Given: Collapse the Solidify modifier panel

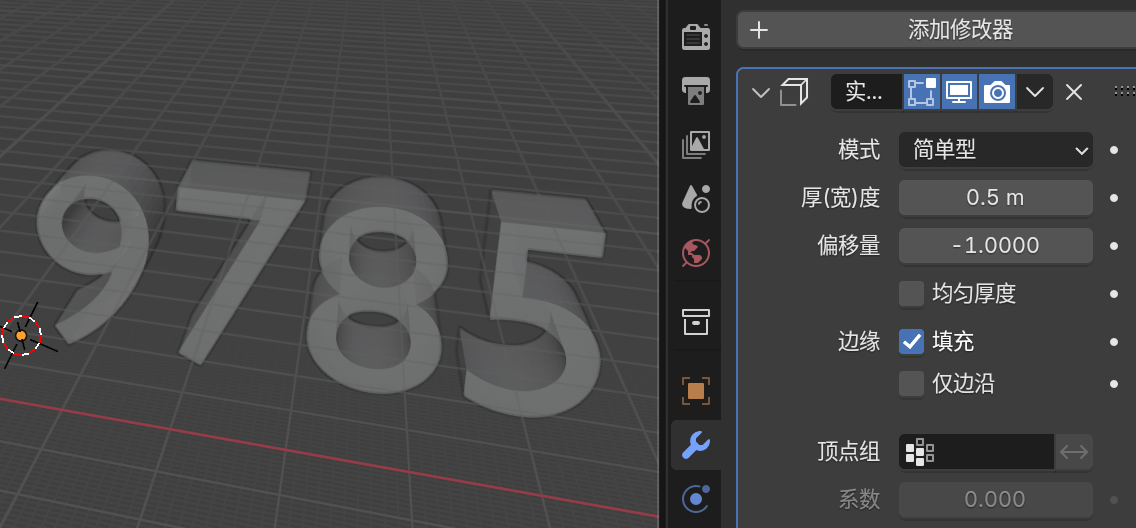Looking at the screenshot, I should click(x=760, y=92).
